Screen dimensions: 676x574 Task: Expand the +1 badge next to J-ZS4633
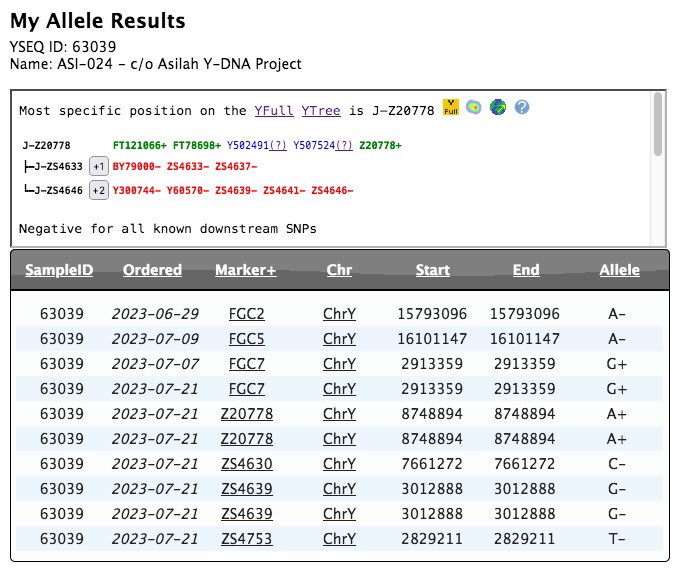99,166
